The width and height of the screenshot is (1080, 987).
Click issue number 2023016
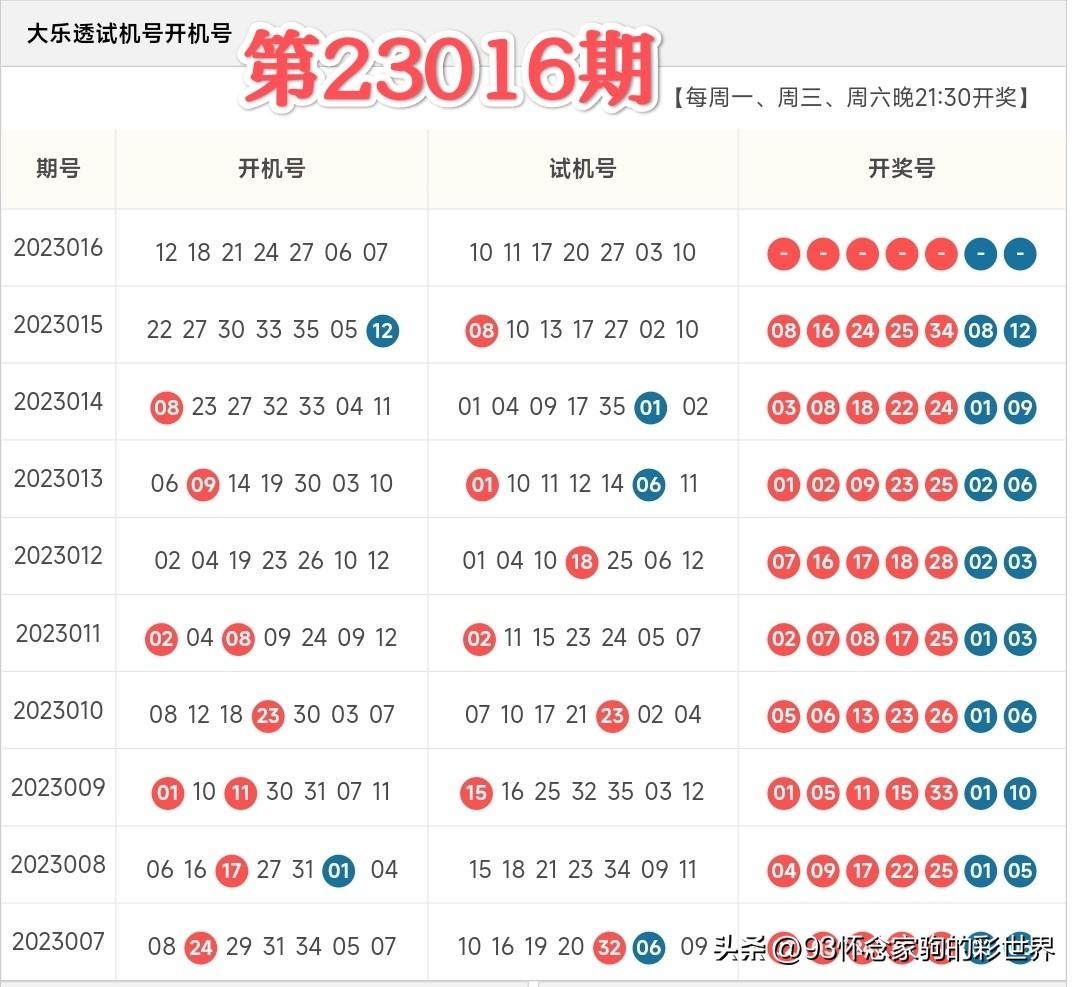58,247
